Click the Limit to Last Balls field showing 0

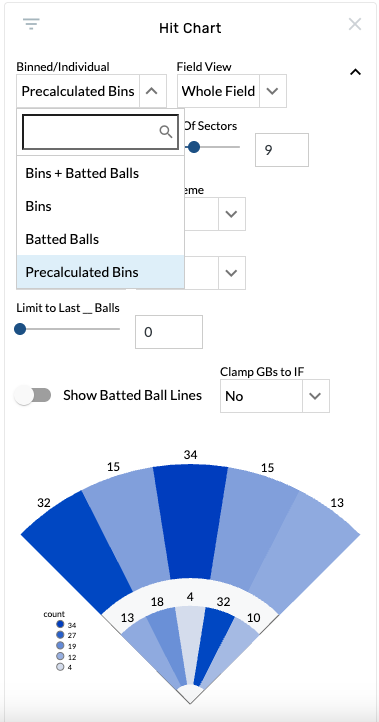pyautogui.click(x=169, y=332)
